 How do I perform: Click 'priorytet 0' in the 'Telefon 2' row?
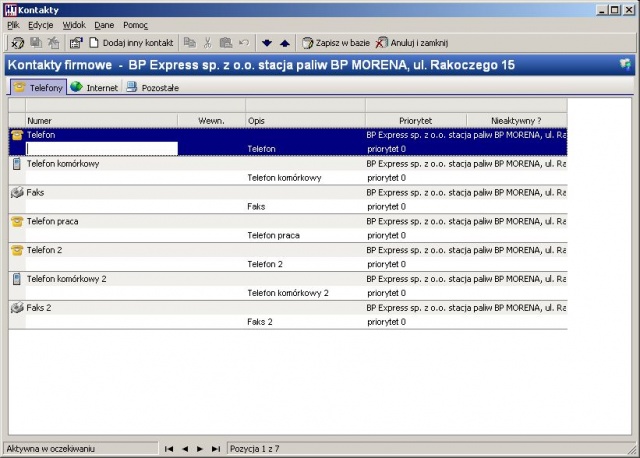[x=386, y=264]
